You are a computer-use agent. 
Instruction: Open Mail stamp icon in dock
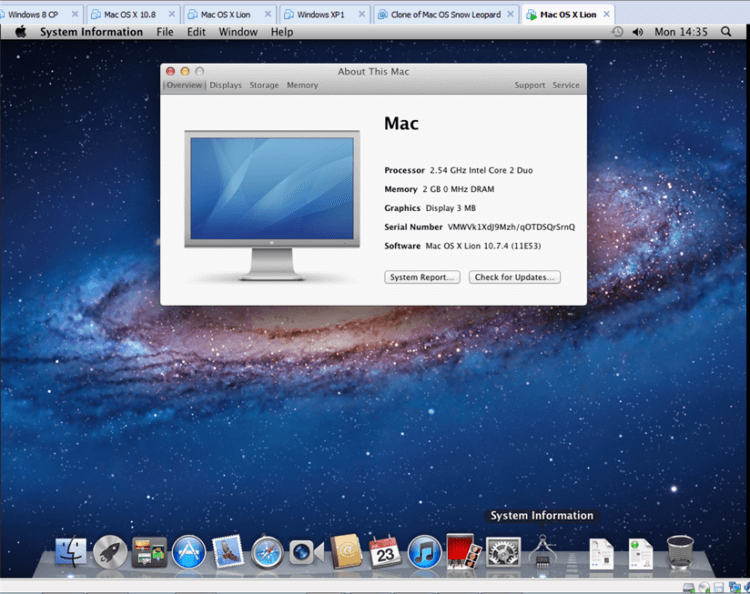tap(228, 551)
